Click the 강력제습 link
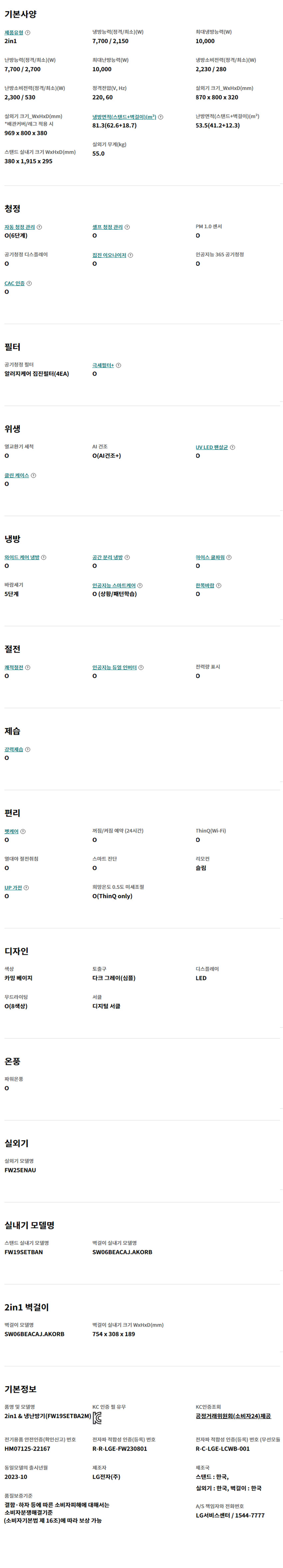This screenshot has width=283, height=1568. click(x=14, y=750)
